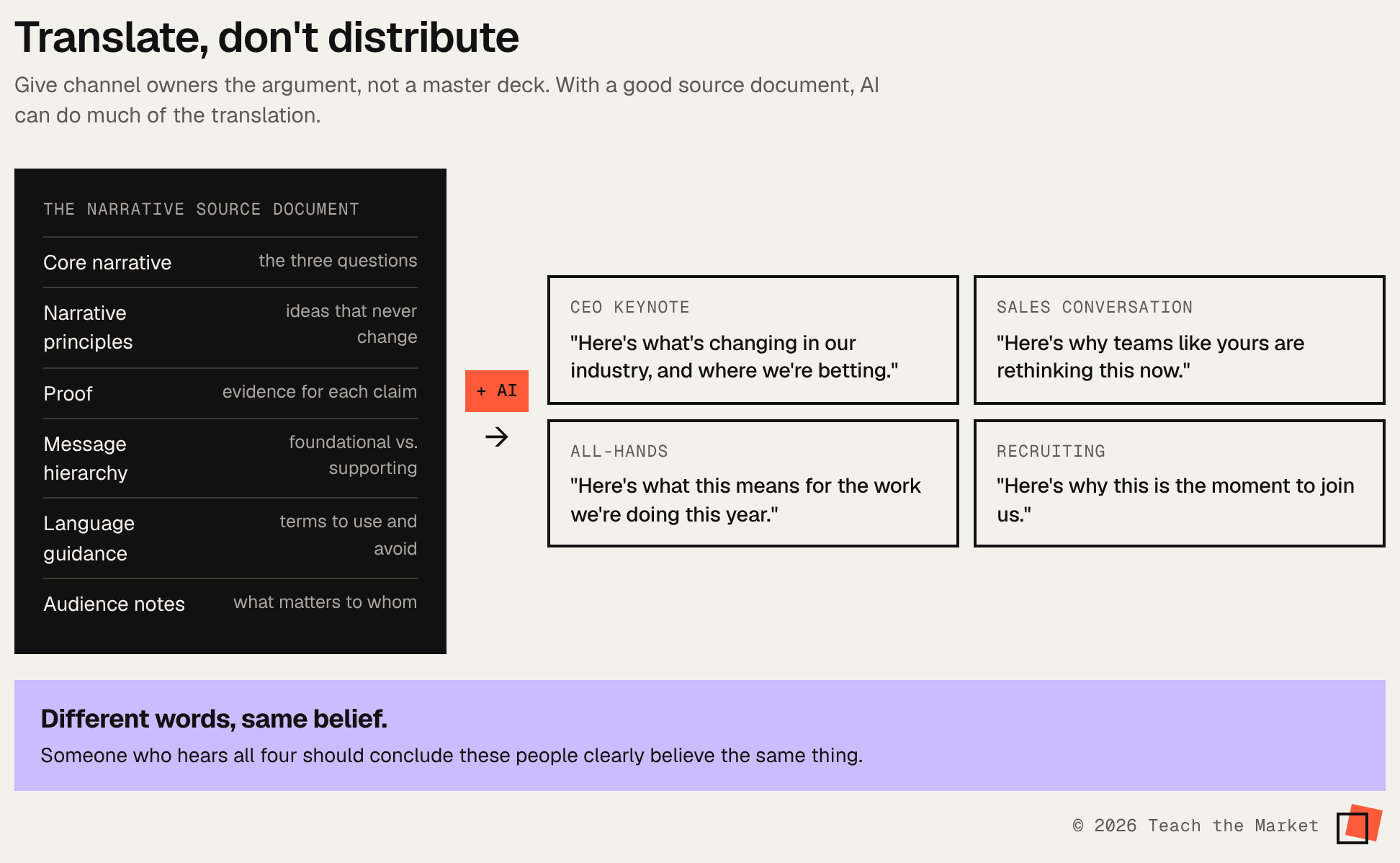The image size is (1400, 863).
Task: Select the CEO Keynote card
Action: pos(753,340)
